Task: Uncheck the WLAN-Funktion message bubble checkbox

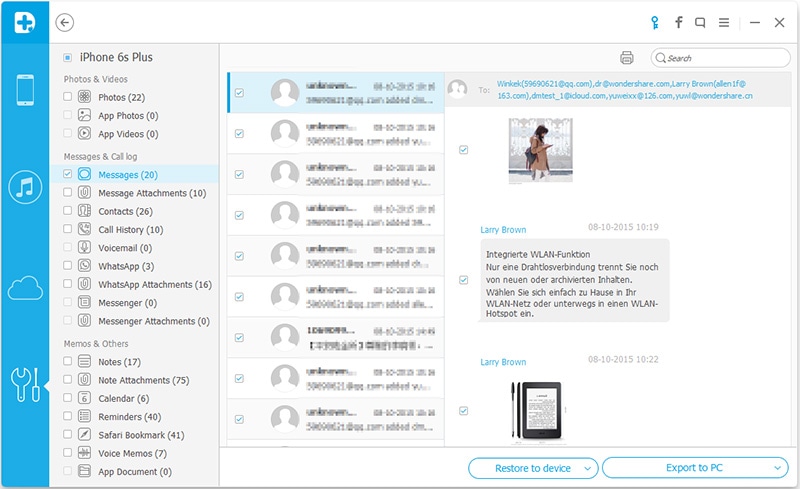Action: pos(463,280)
